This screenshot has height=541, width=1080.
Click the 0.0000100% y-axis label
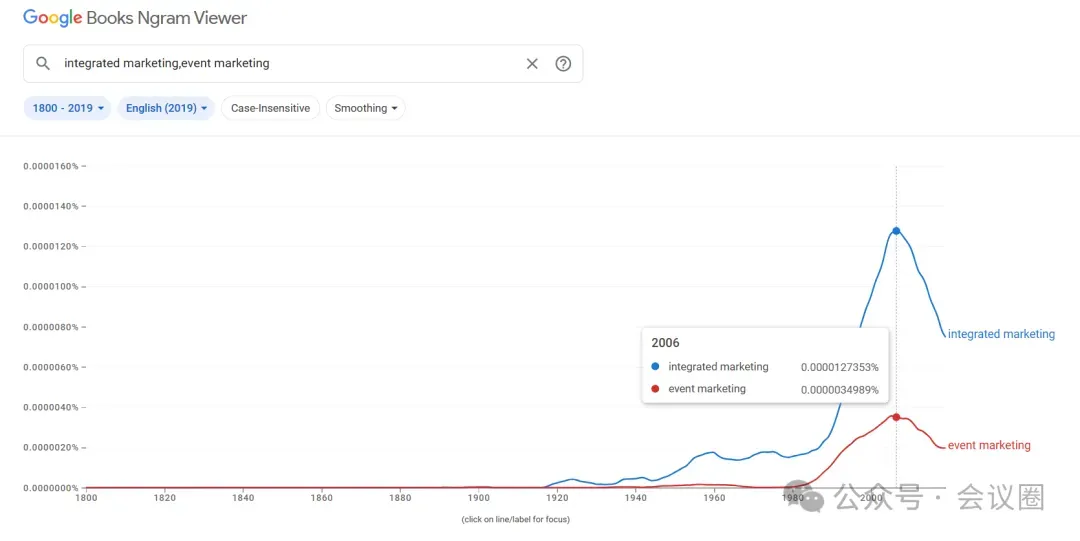pyautogui.click(x=51, y=287)
